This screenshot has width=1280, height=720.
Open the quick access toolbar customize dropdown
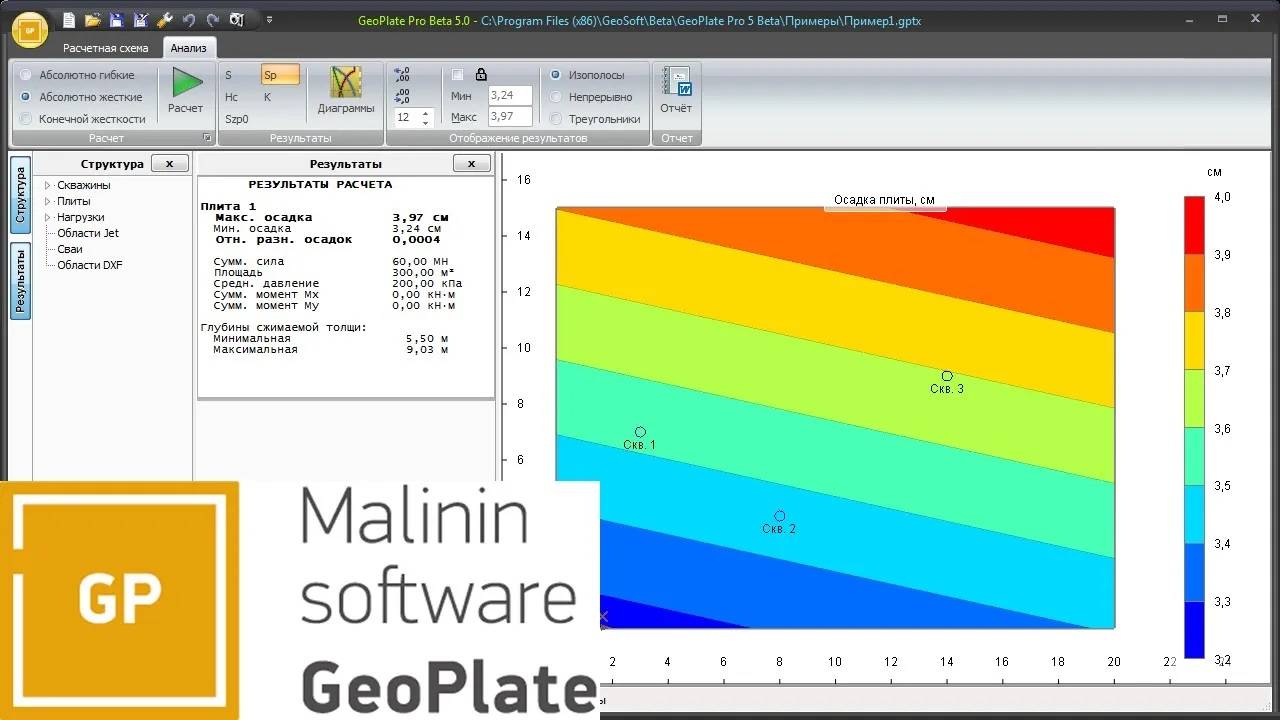click(269, 20)
